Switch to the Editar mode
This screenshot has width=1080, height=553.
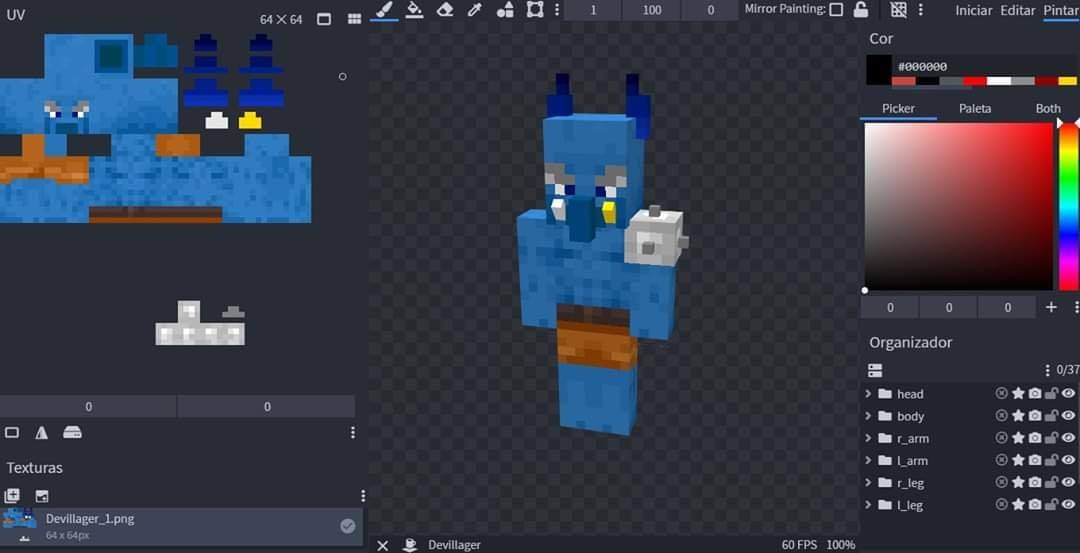click(x=1017, y=10)
